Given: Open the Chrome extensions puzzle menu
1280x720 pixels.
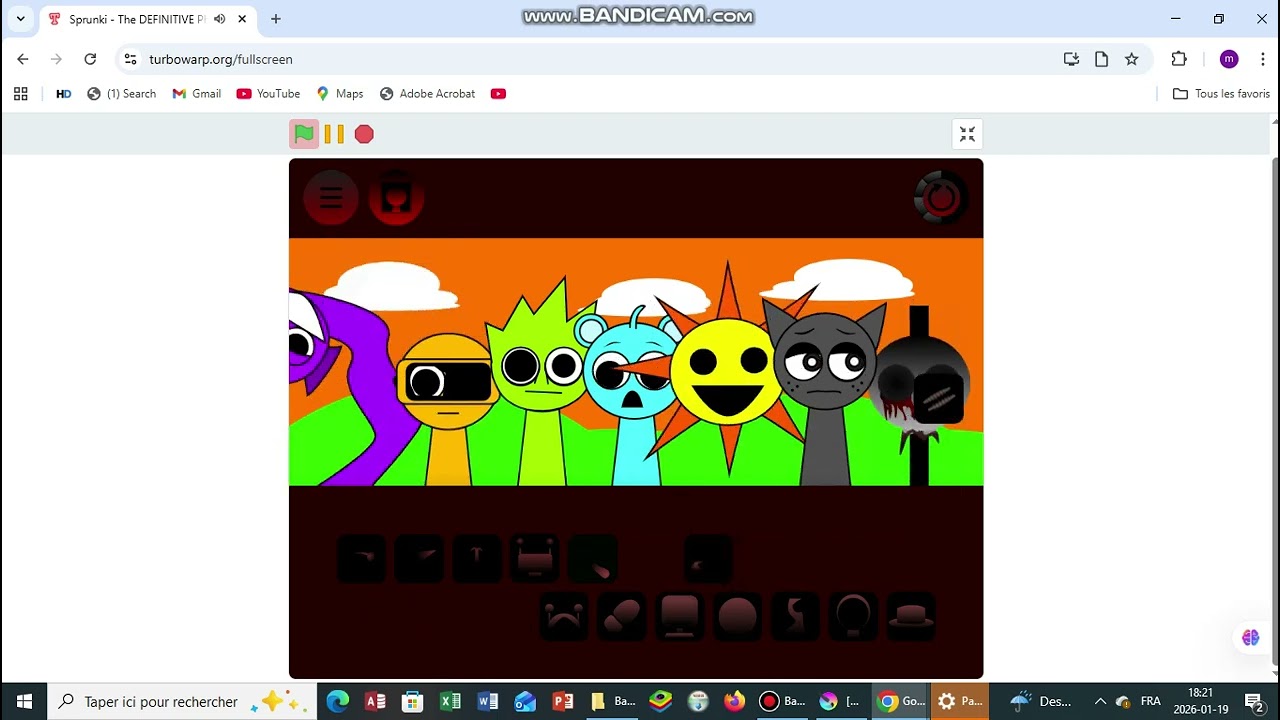Looking at the screenshot, I should tap(1179, 59).
